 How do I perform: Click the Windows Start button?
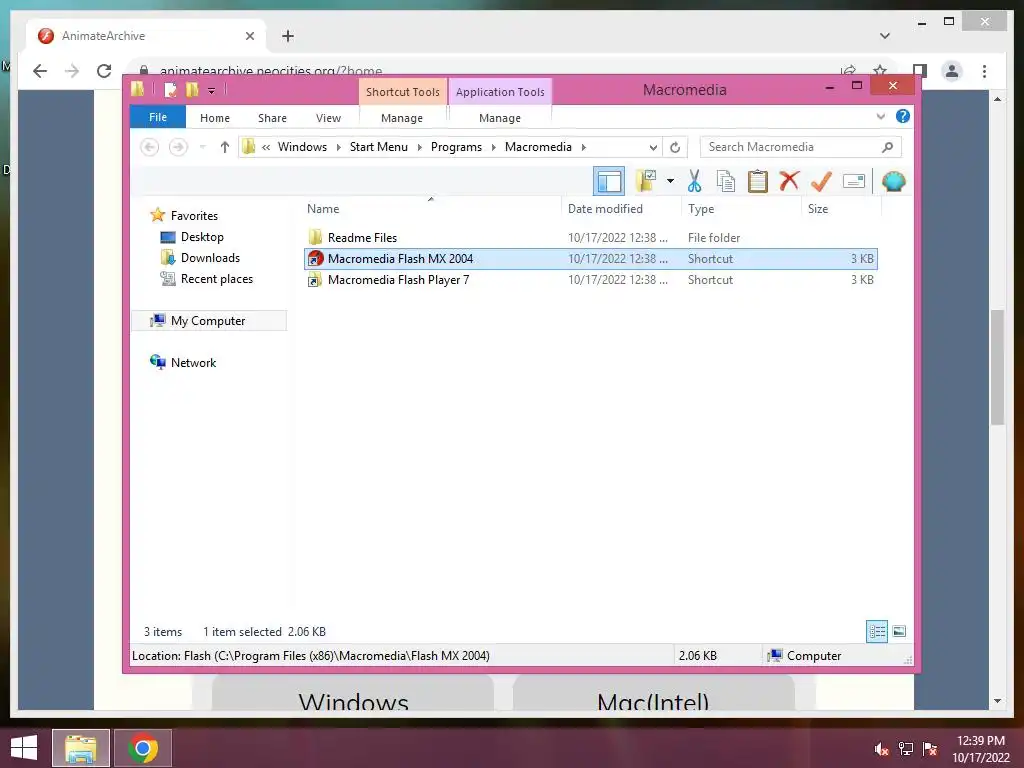(24, 748)
